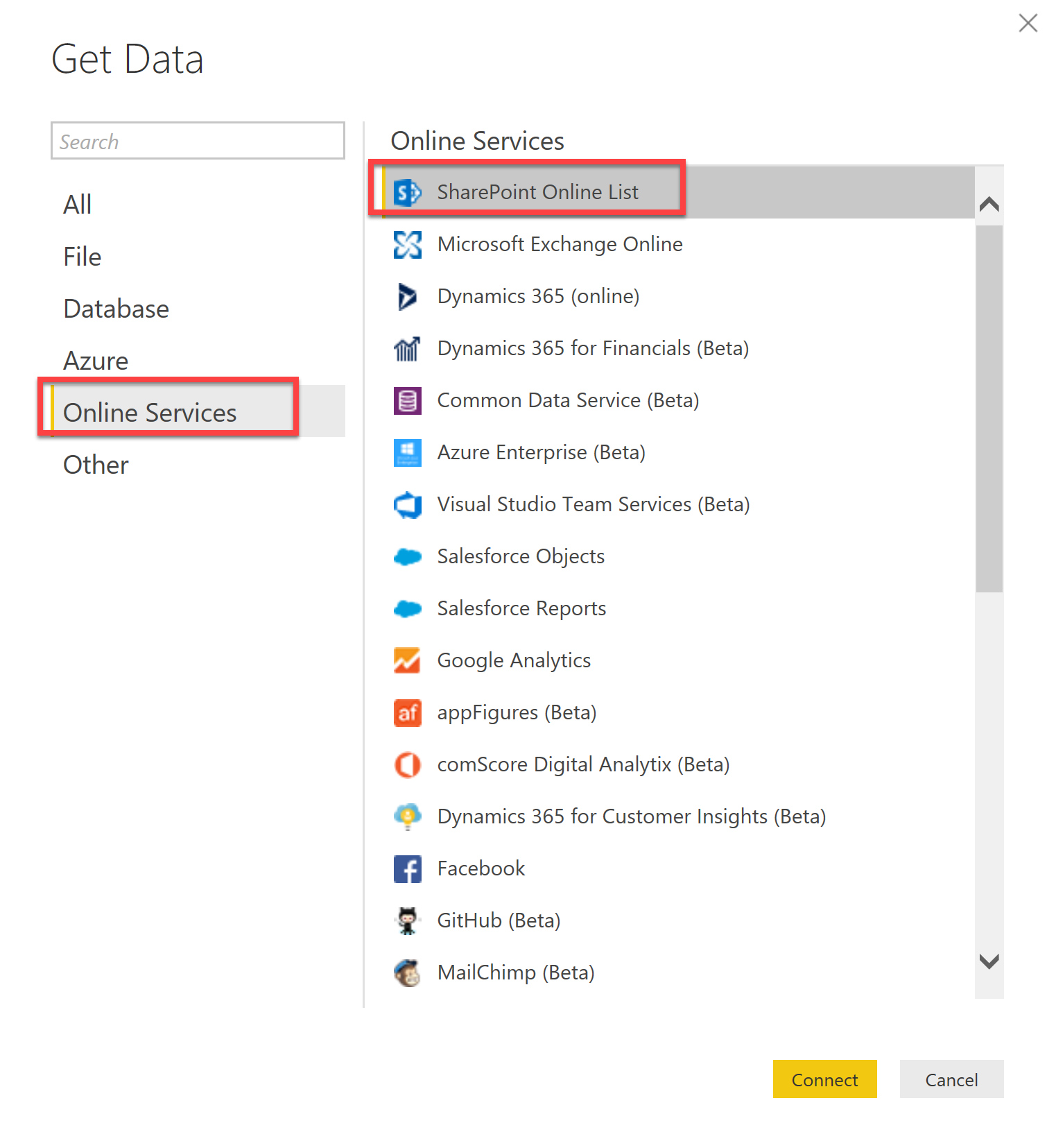Choose "Azure Enterprise (Beta)" text
The image size is (1056, 1148).
(542, 452)
